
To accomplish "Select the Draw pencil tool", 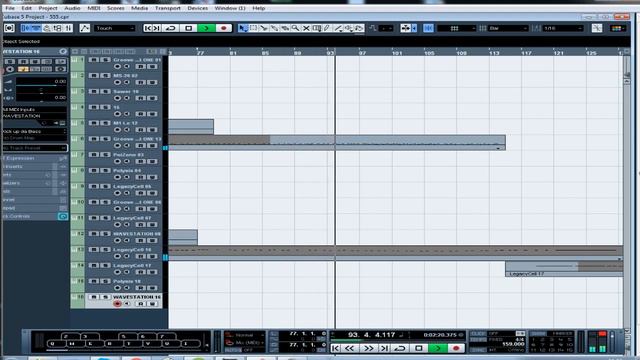I will [x=327, y=28].
